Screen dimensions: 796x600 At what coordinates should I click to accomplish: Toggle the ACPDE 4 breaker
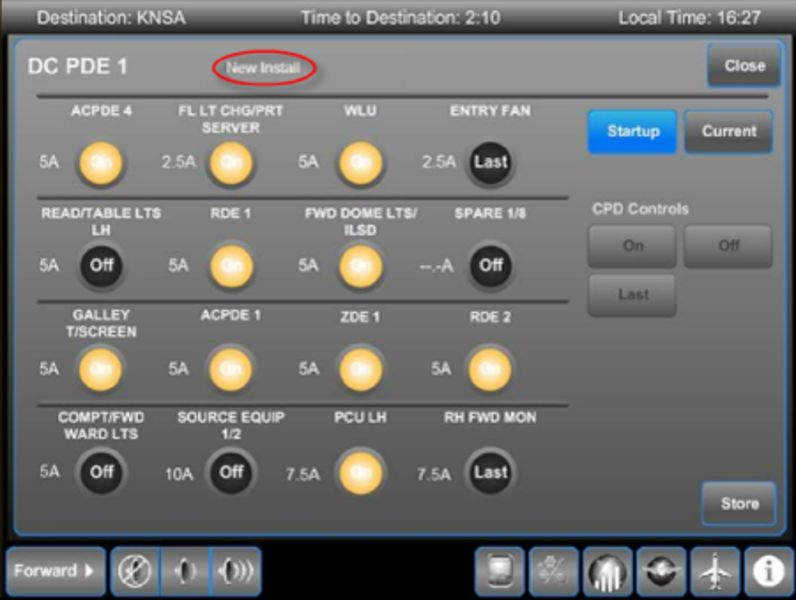point(101,162)
